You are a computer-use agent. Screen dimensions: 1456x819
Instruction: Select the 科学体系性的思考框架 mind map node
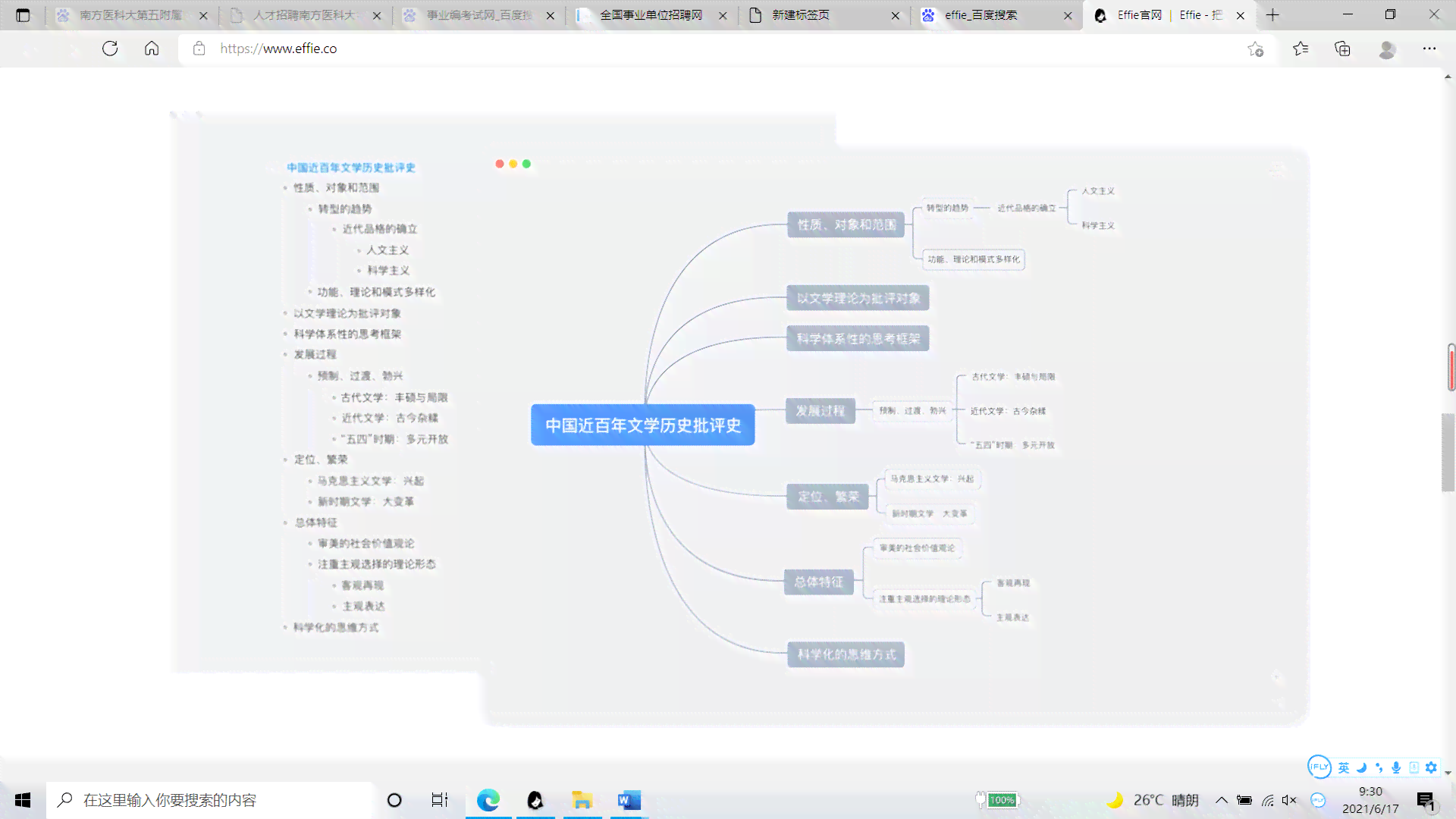pyautogui.click(x=858, y=339)
